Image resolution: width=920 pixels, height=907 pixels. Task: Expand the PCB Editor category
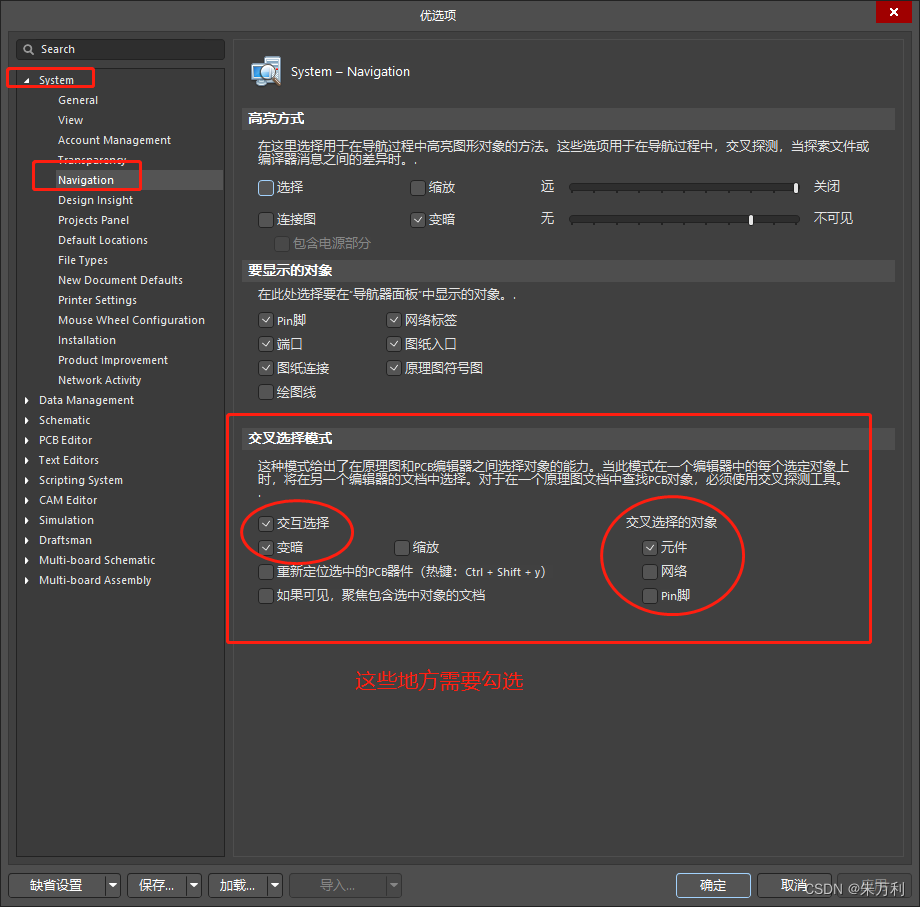(25, 439)
